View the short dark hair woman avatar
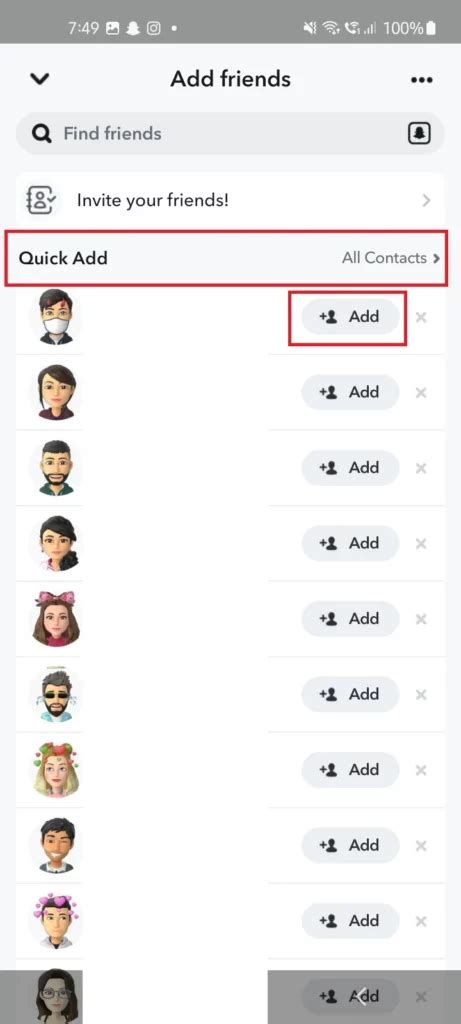The height and width of the screenshot is (1024, 461). [56, 392]
